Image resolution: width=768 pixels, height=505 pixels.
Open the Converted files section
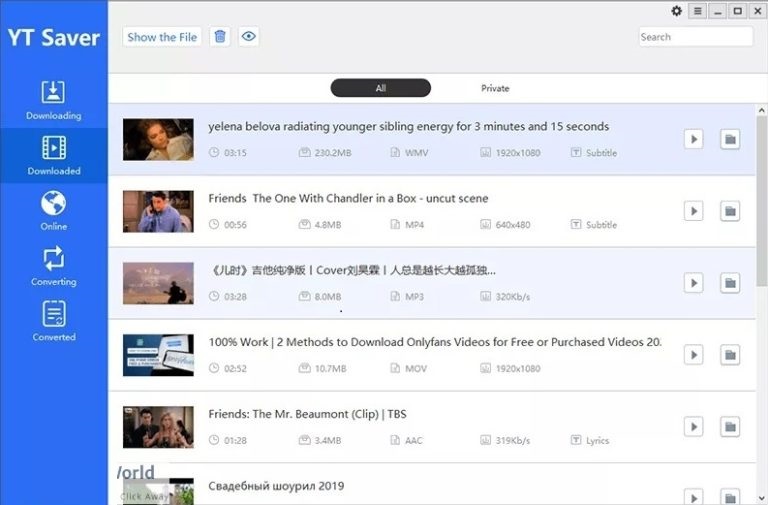click(x=53, y=321)
